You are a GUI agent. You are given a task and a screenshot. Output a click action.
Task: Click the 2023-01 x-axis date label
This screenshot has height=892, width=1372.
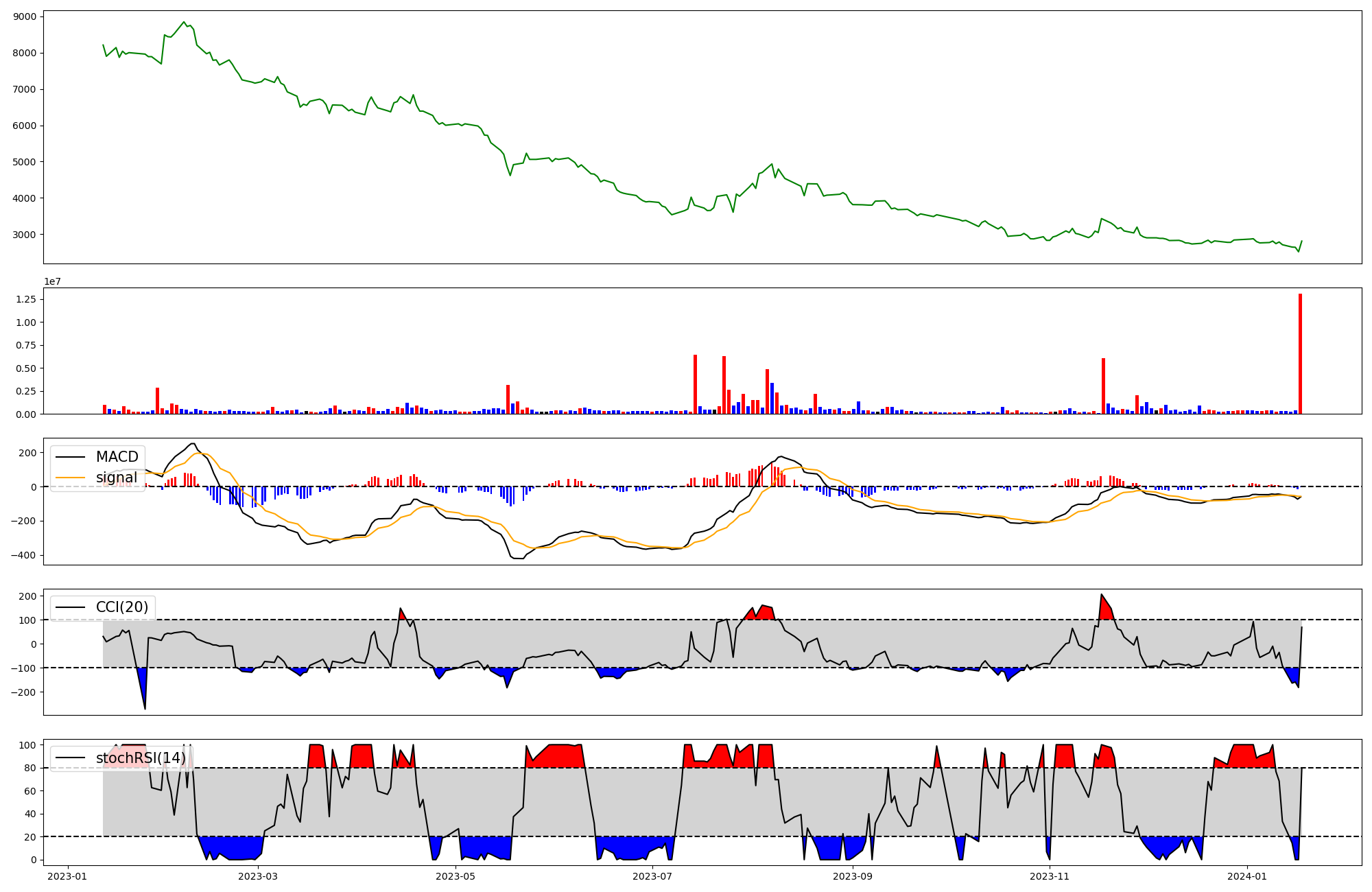coord(67,876)
